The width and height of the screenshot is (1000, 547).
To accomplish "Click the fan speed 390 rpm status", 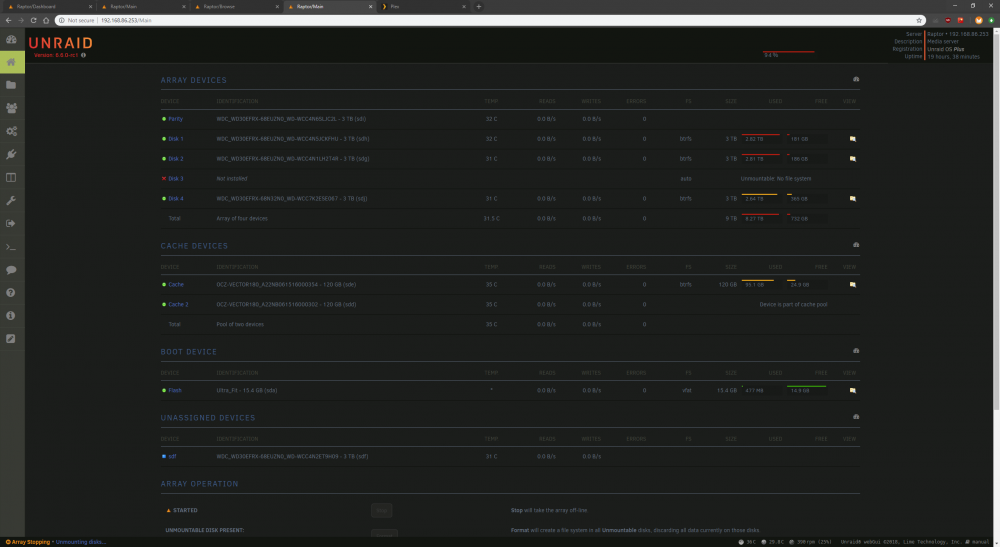I will click(810, 542).
